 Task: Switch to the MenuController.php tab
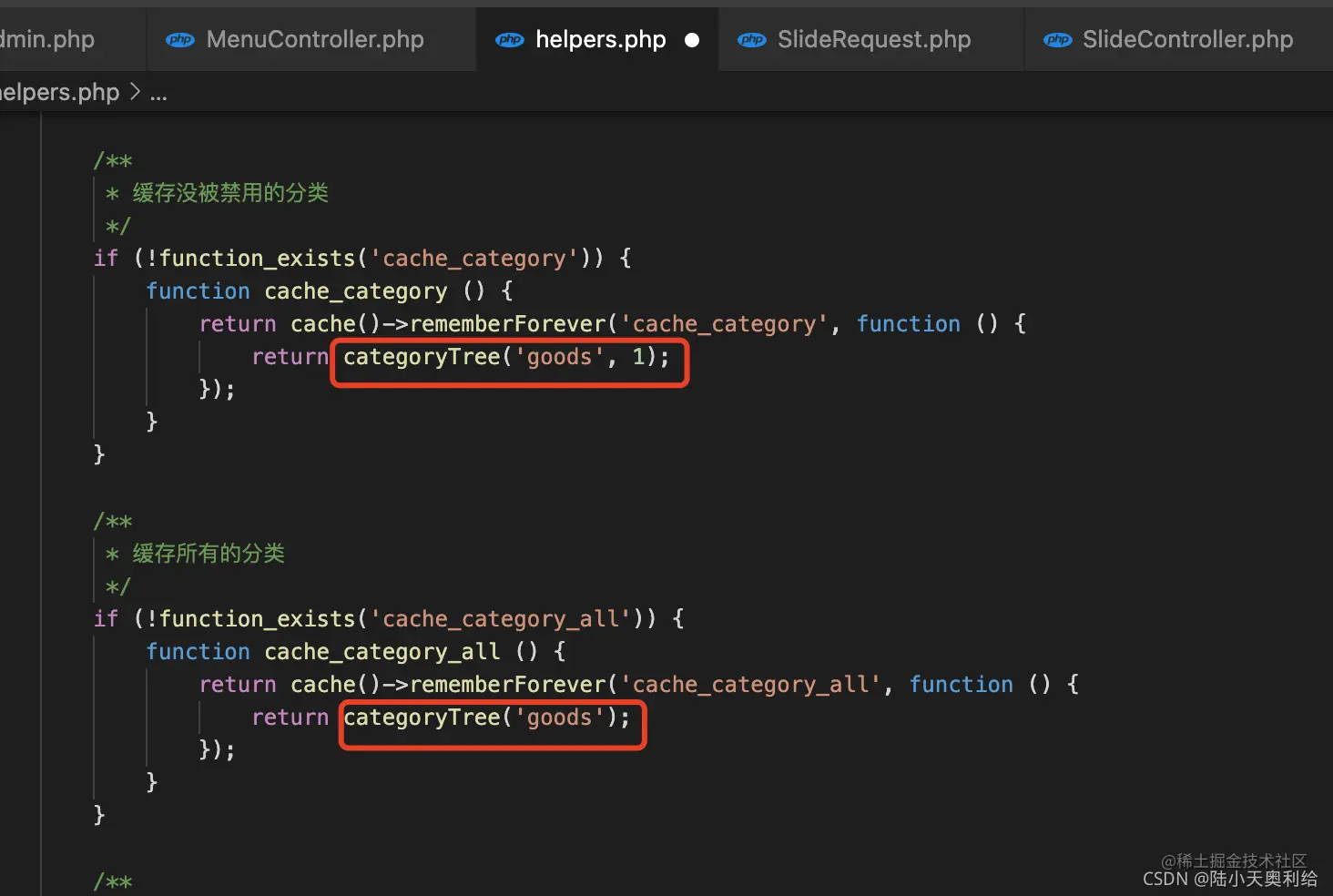click(312, 39)
